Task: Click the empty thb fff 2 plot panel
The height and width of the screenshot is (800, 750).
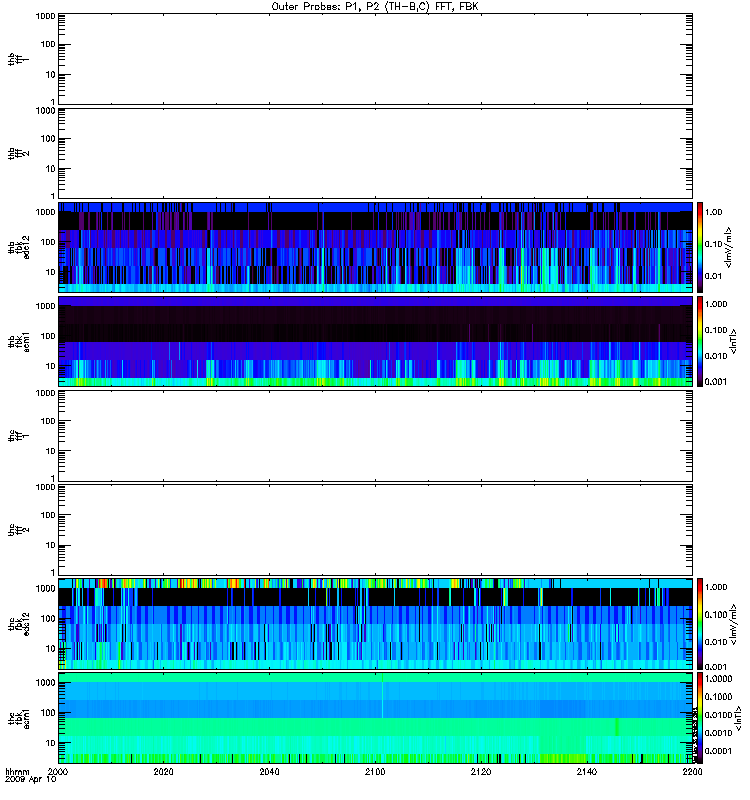Action: click(375, 153)
